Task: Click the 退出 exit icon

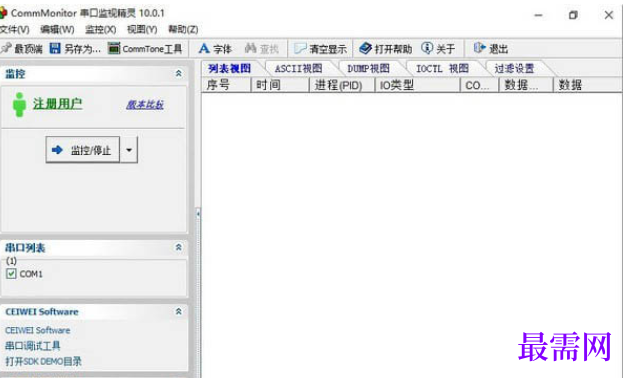Action: tap(479, 48)
